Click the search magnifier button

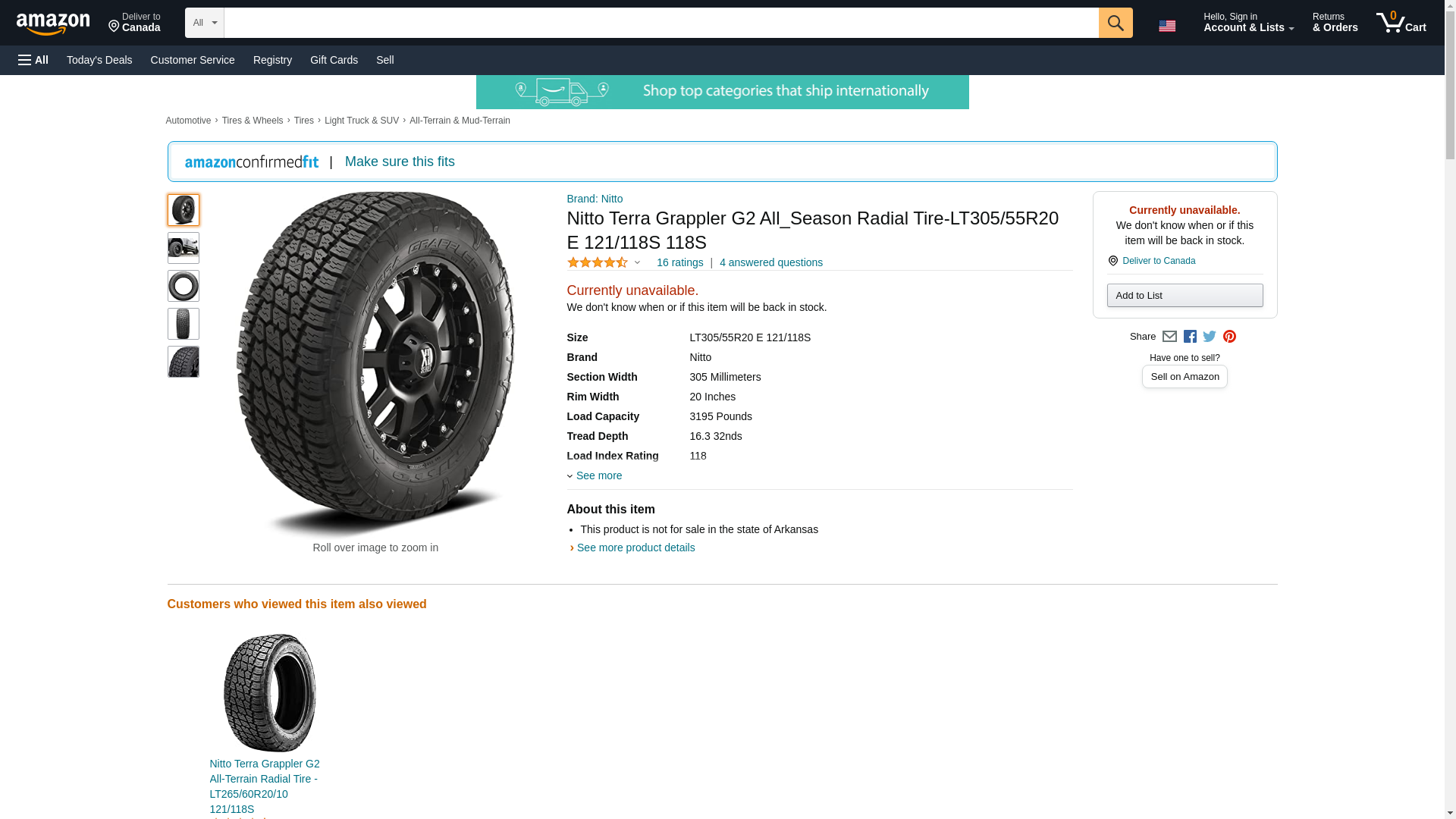pyautogui.click(x=1115, y=23)
